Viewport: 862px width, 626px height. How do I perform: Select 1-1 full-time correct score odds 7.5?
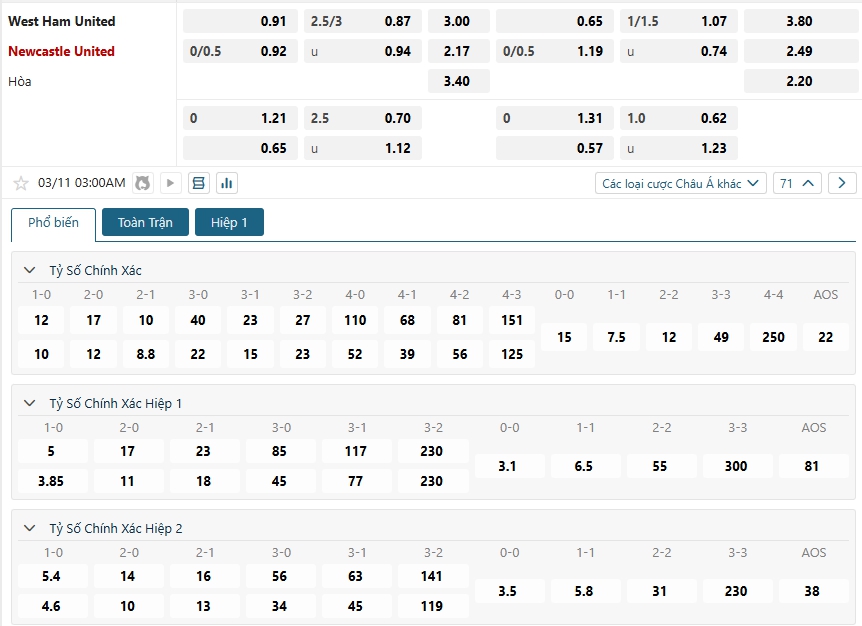point(617,337)
